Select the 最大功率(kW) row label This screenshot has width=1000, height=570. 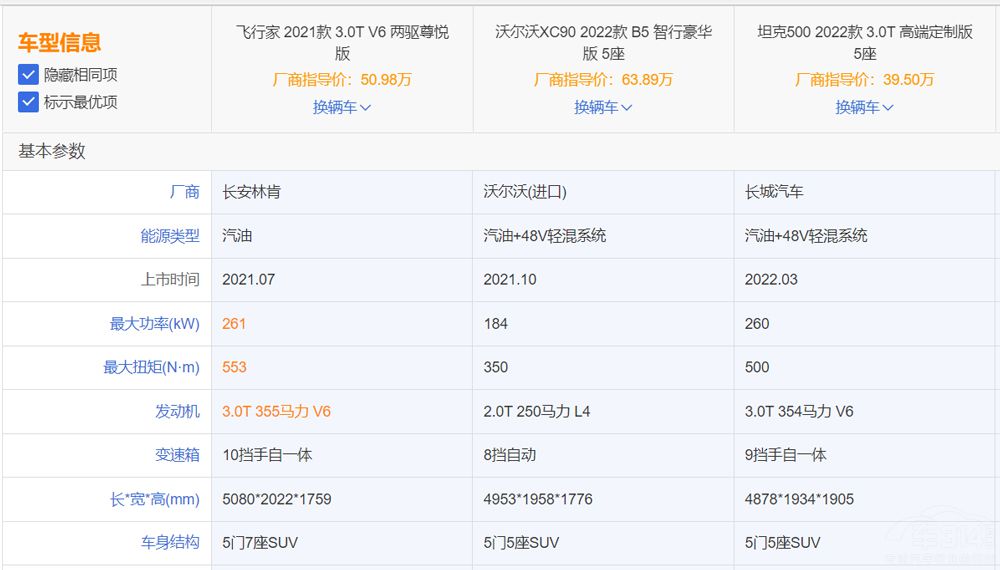tap(154, 324)
